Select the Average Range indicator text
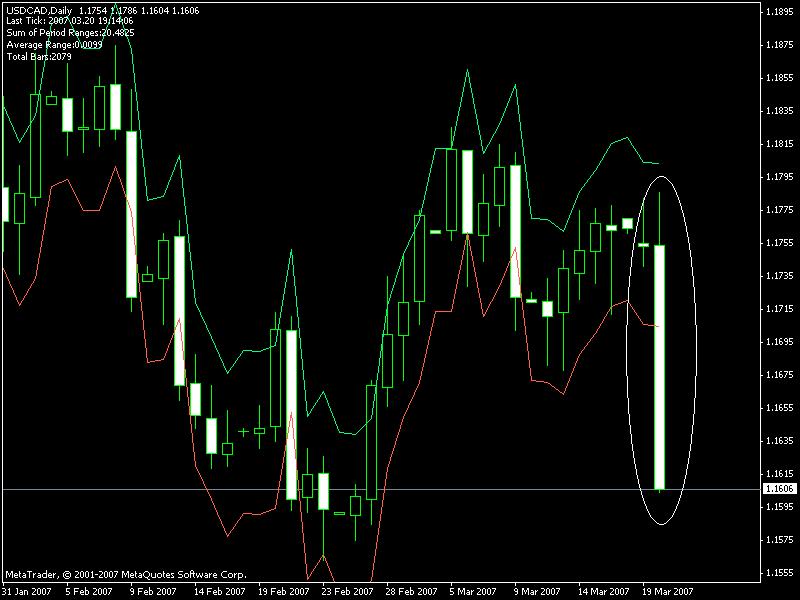 (x=55, y=45)
